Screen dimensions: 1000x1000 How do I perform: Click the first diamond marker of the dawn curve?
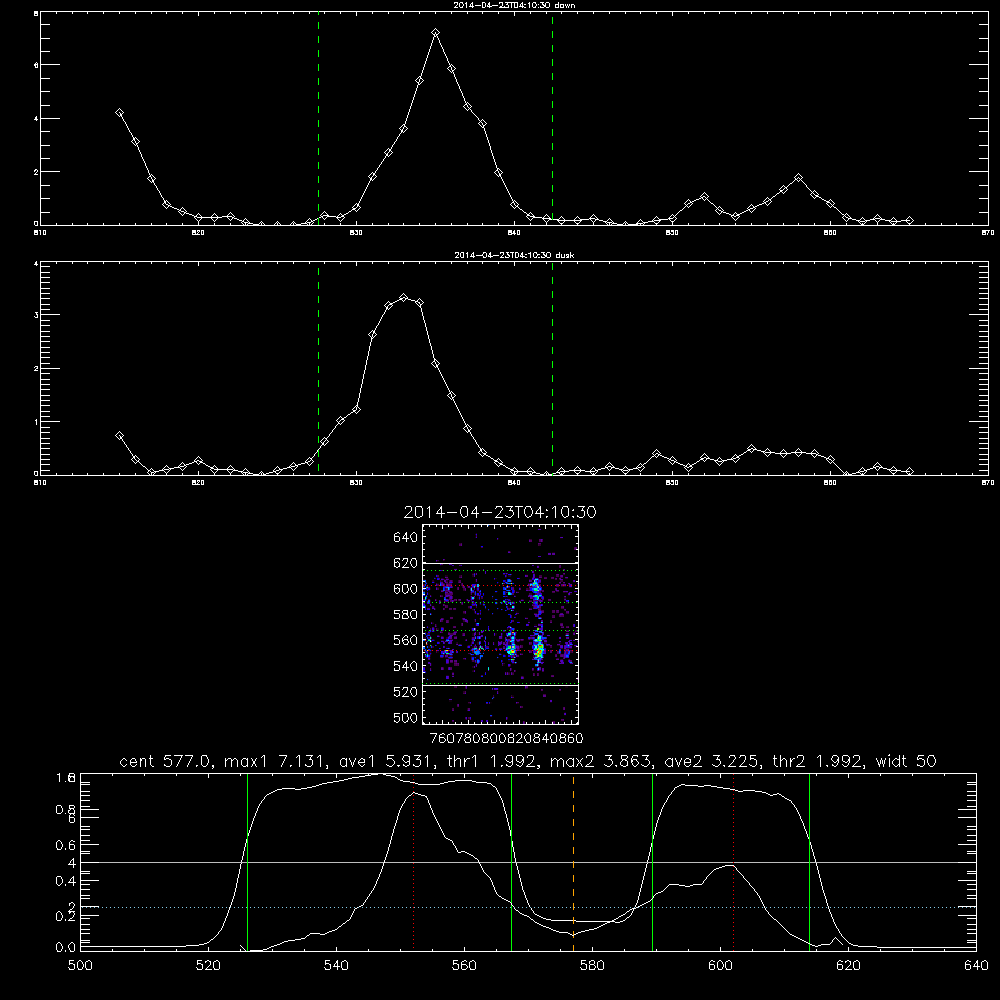click(x=119, y=112)
